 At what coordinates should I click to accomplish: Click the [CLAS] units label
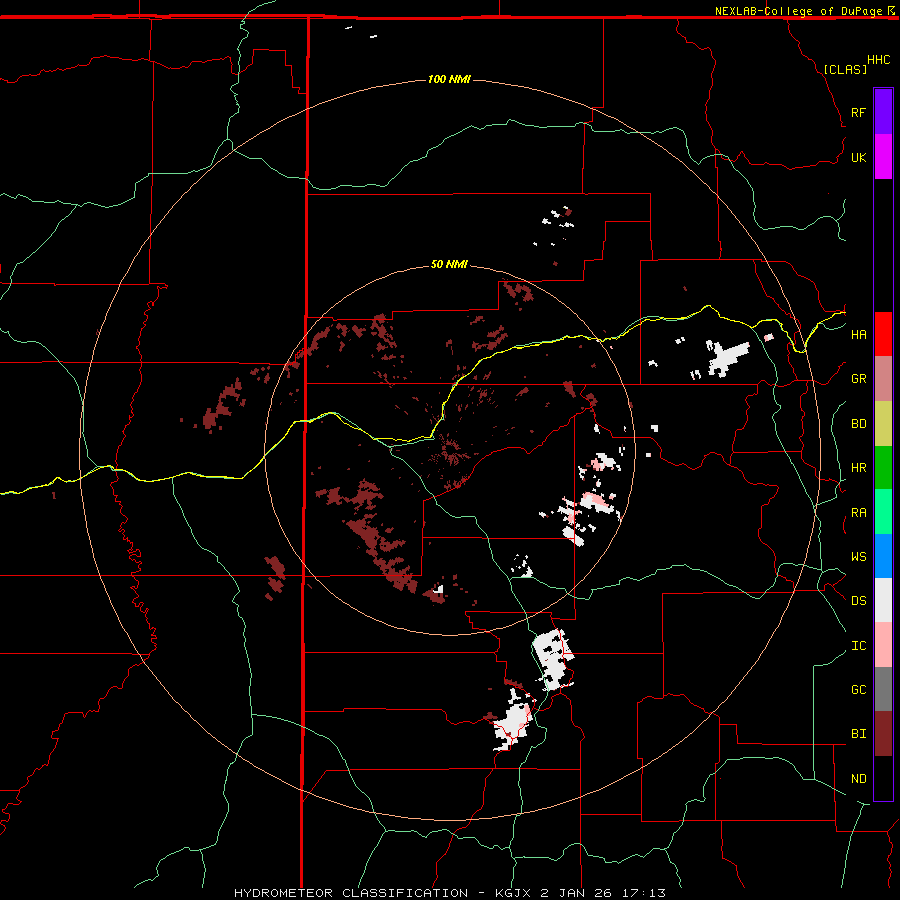coord(845,69)
